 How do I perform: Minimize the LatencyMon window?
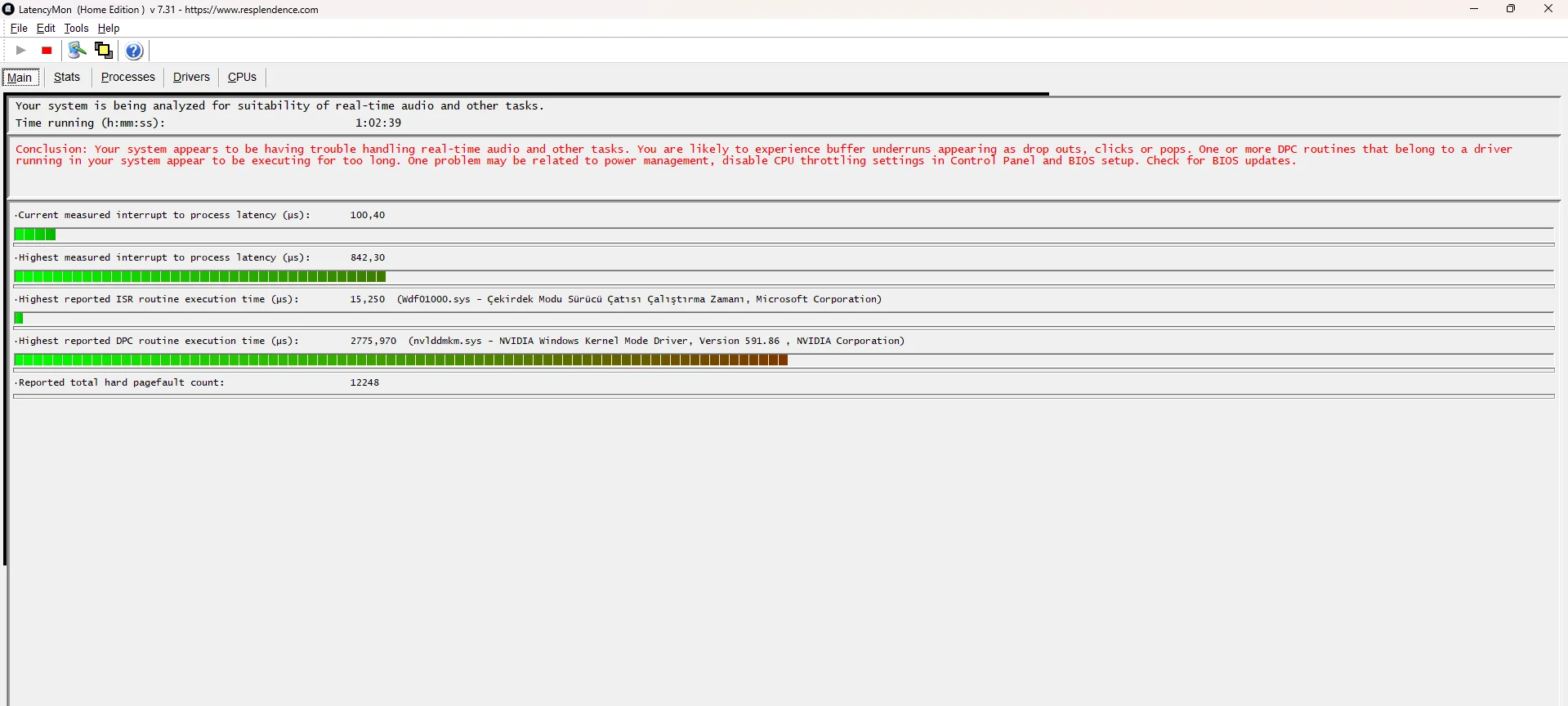point(1474,9)
